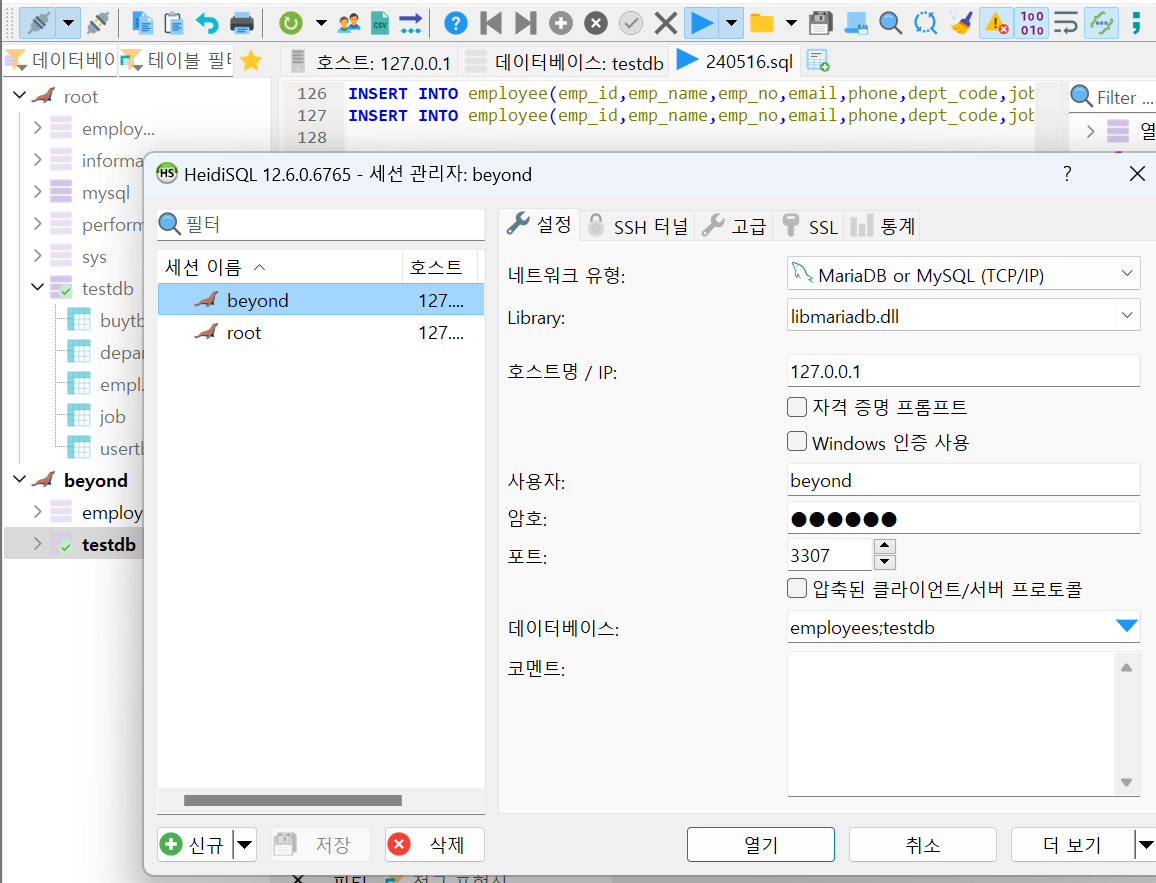Click the undo arrow icon
The height and width of the screenshot is (883, 1156).
coord(207,23)
